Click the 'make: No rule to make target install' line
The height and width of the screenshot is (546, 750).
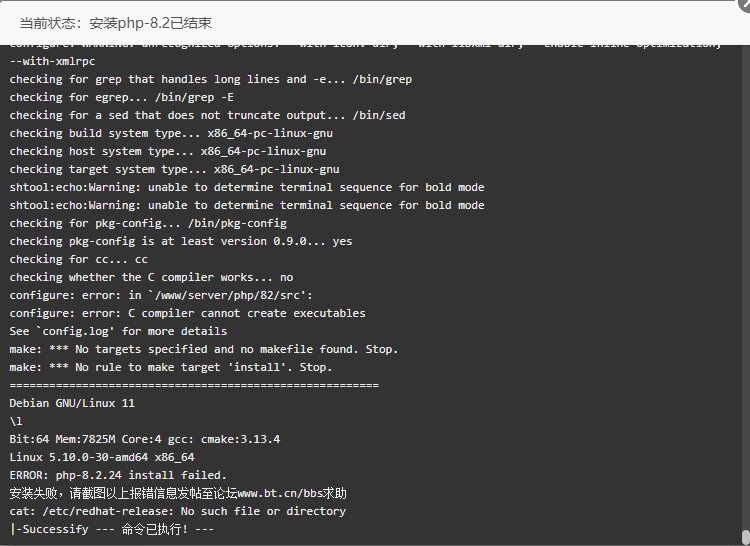[170, 367]
